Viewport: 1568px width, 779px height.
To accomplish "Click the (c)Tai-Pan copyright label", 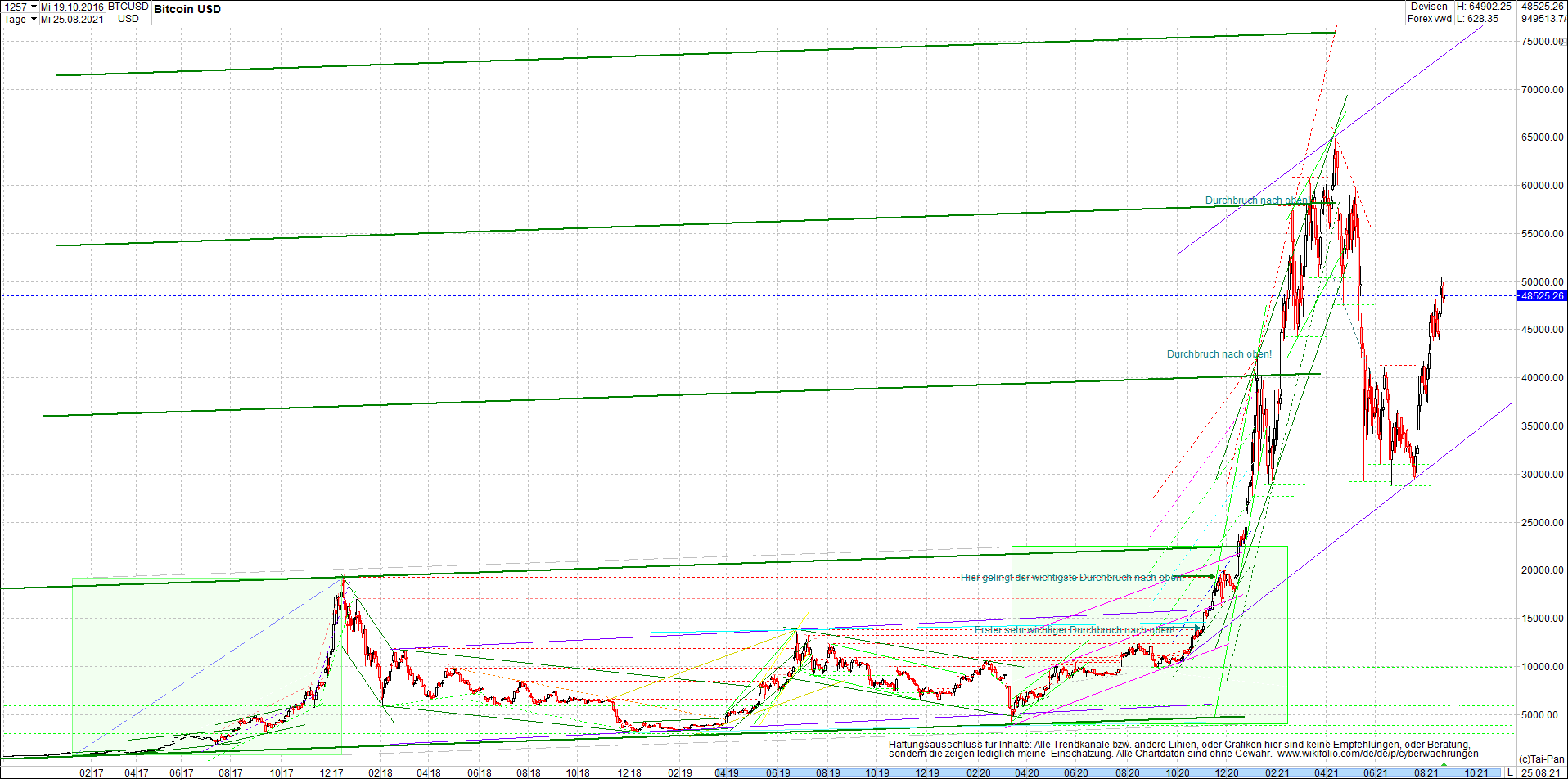I will click(x=1542, y=759).
